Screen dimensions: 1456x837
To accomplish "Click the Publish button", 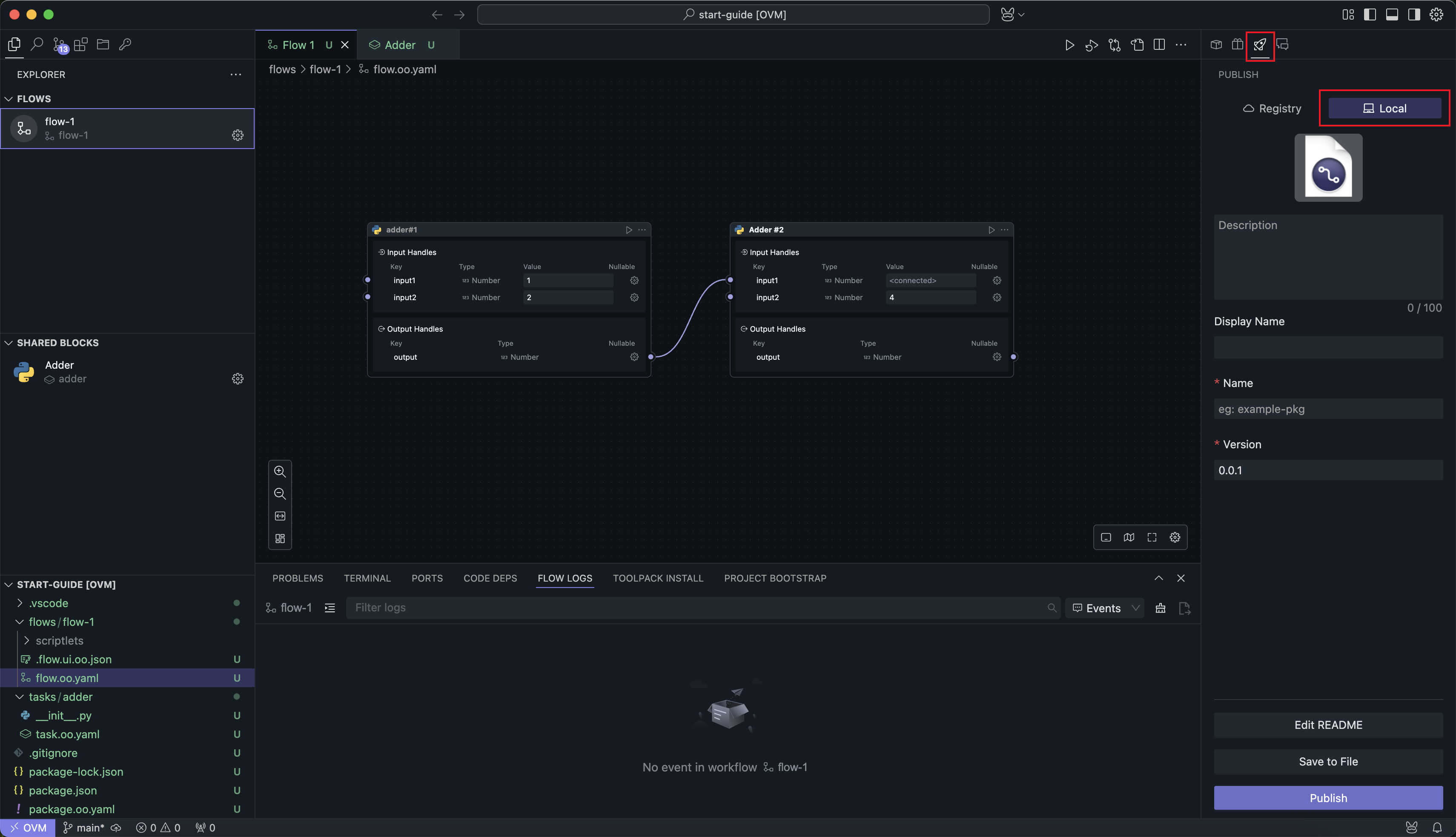I will [x=1328, y=798].
